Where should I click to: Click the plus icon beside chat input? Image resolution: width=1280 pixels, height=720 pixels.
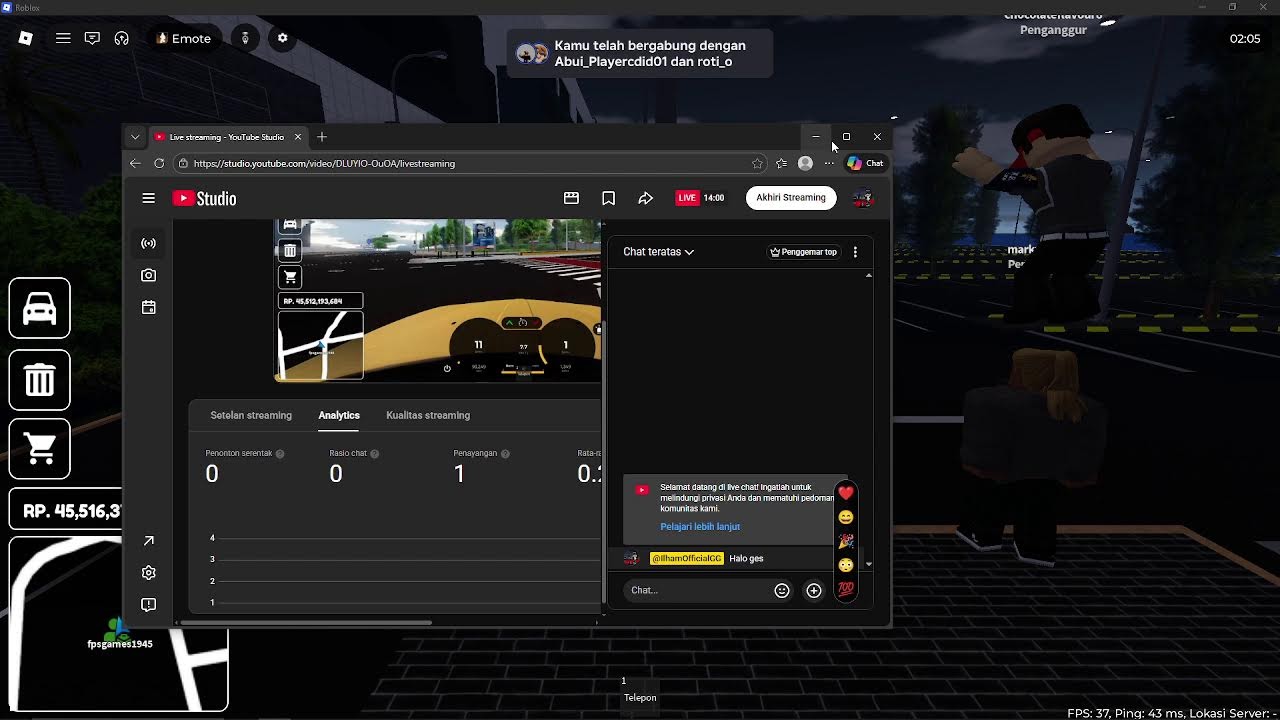coord(814,591)
